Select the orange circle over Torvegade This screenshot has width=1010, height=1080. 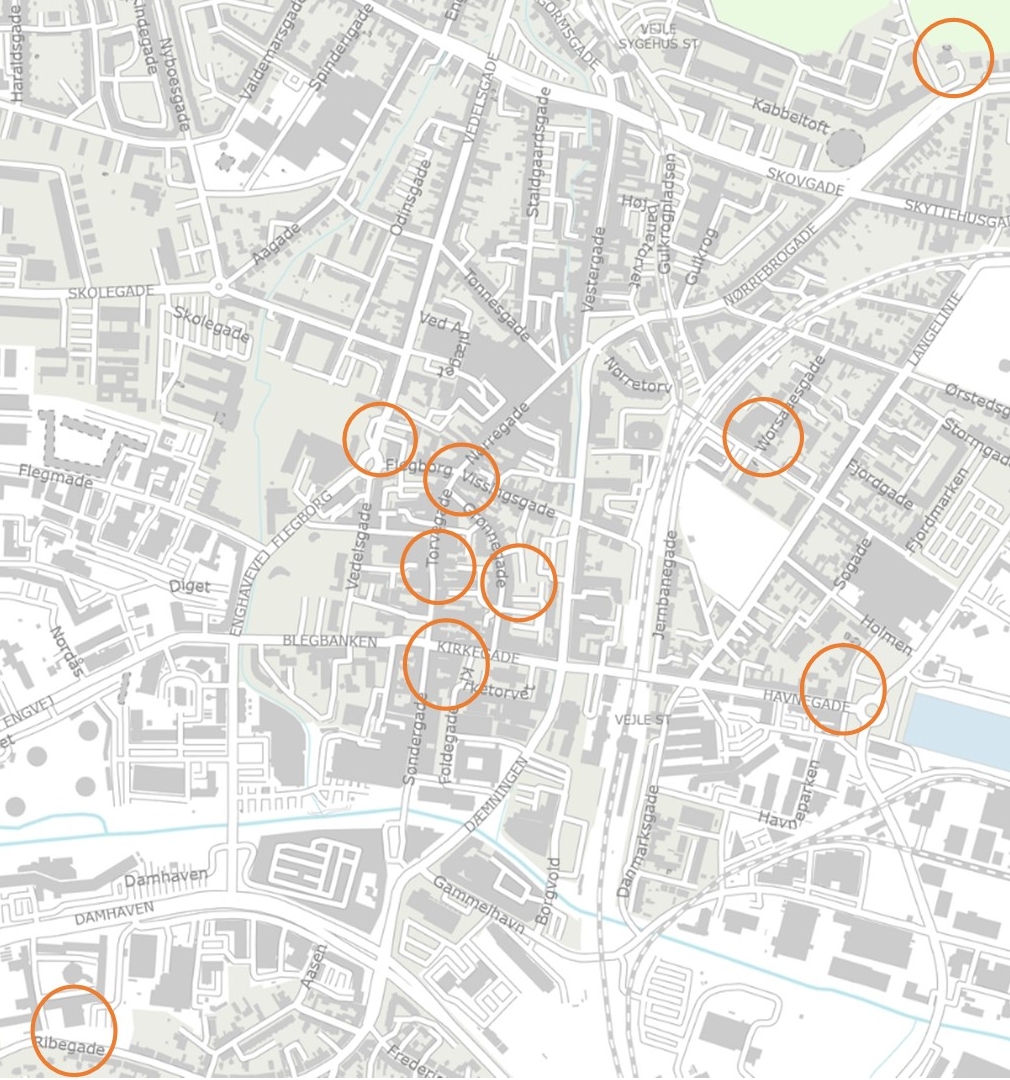click(x=438, y=566)
